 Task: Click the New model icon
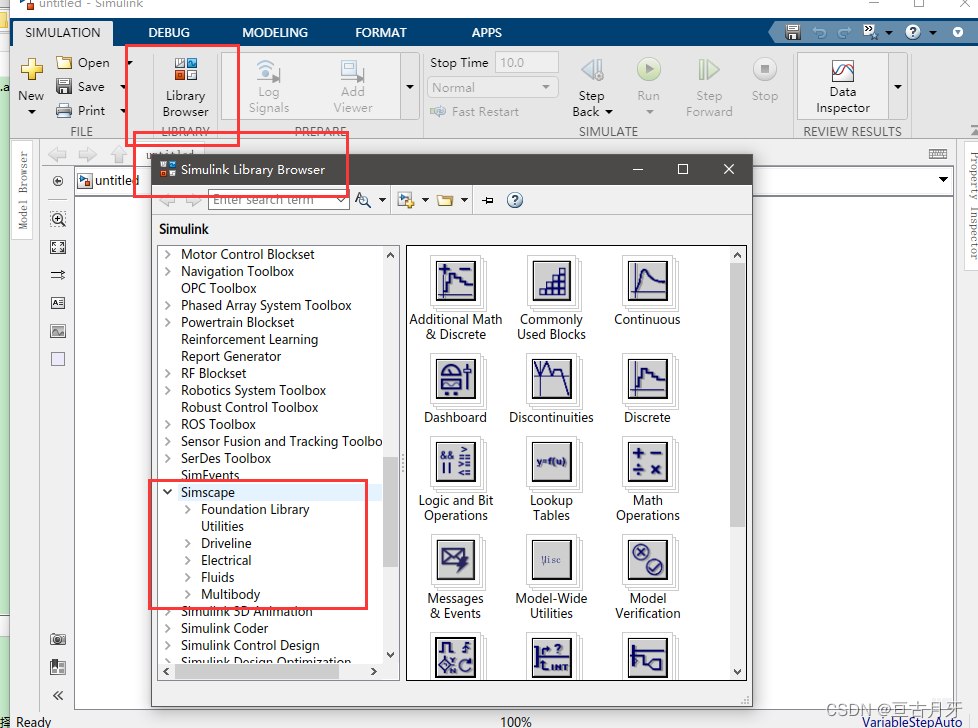[x=31, y=69]
